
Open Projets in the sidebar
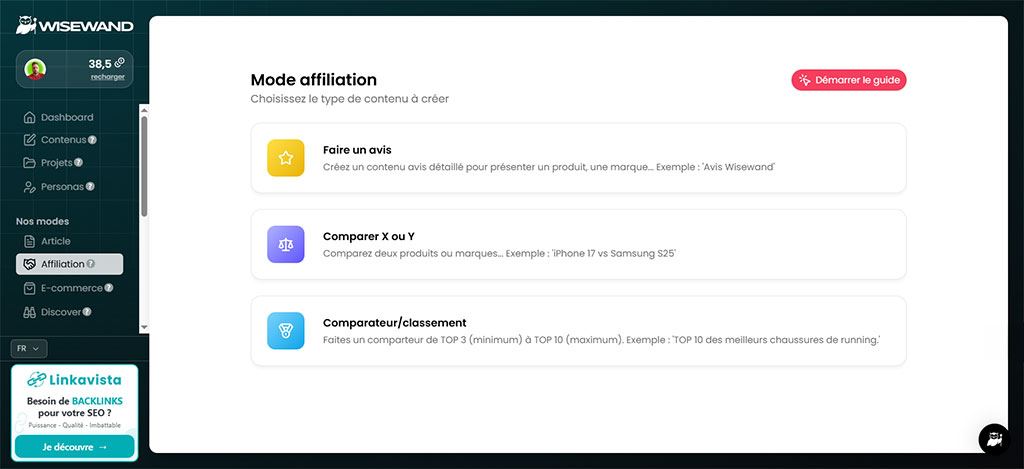pyautogui.click(x=57, y=163)
